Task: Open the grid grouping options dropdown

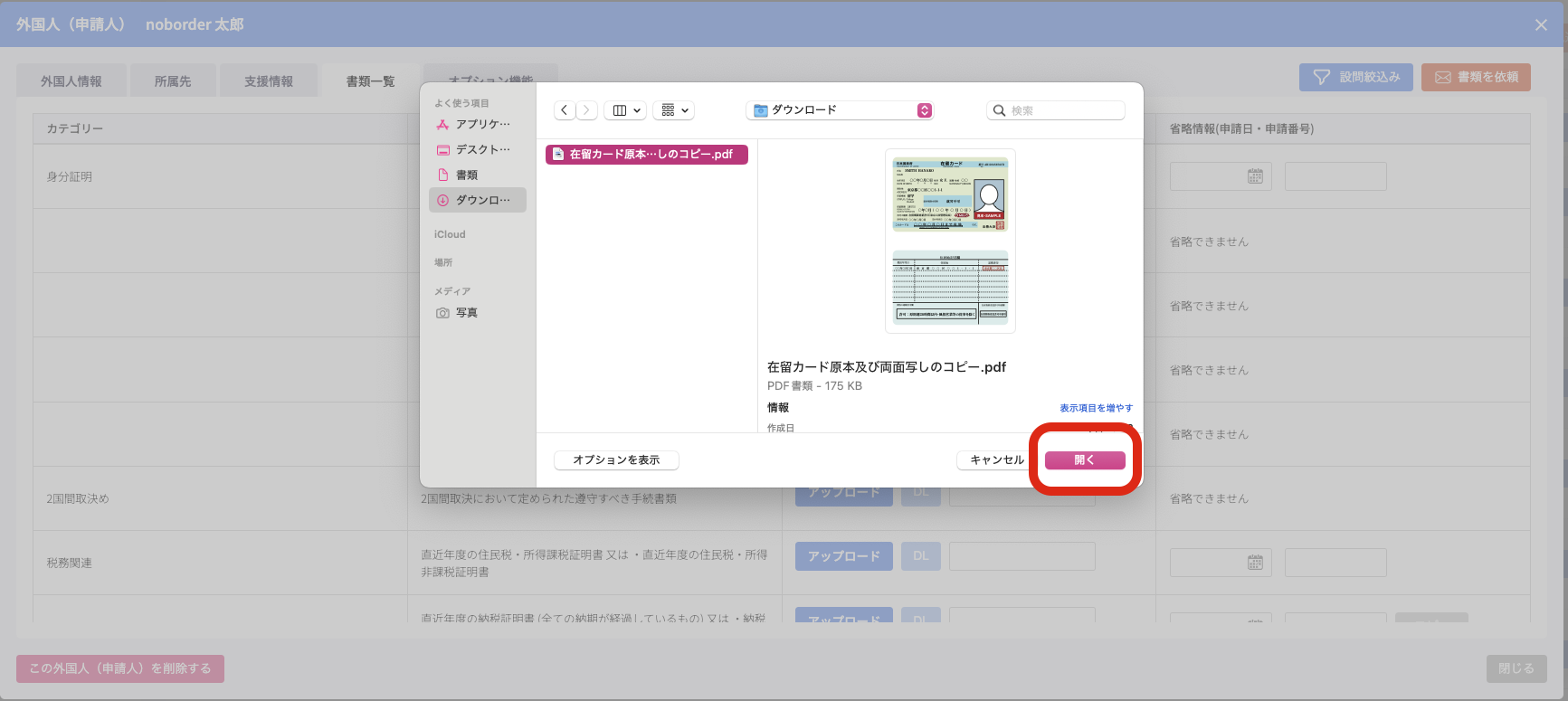Action: tap(673, 110)
